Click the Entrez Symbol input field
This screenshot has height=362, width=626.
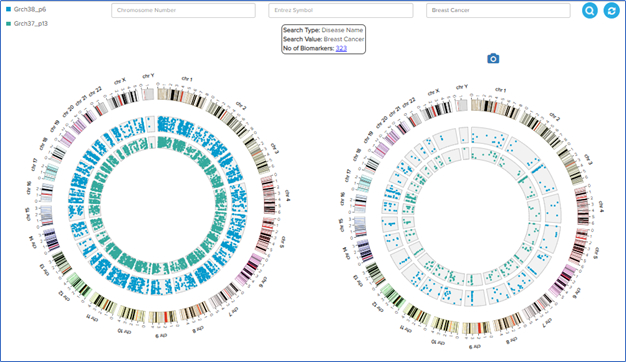click(x=341, y=10)
